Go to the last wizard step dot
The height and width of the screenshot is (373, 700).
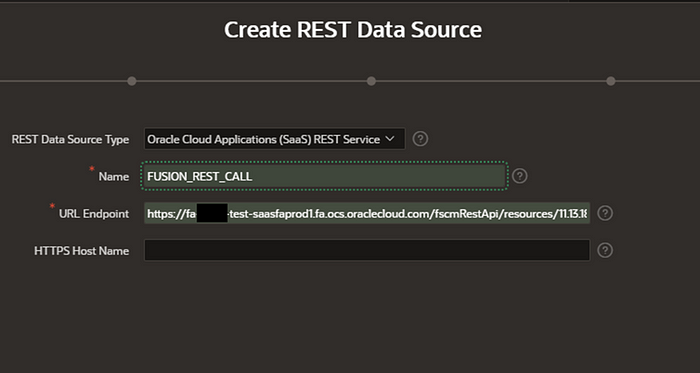(x=611, y=81)
